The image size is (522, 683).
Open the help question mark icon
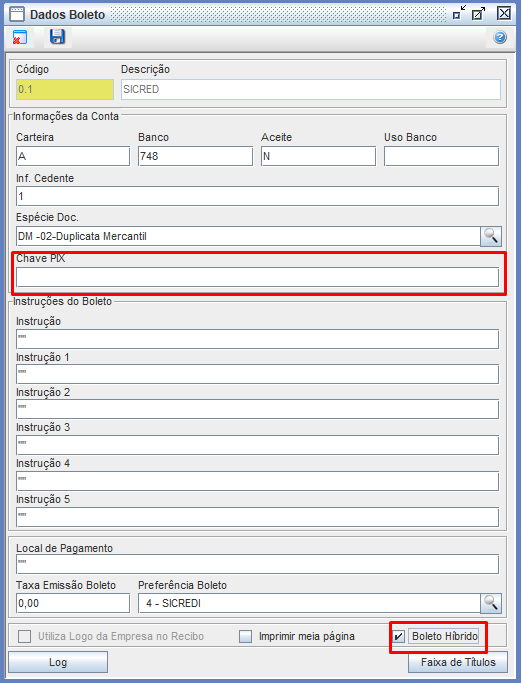click(500, 37)
